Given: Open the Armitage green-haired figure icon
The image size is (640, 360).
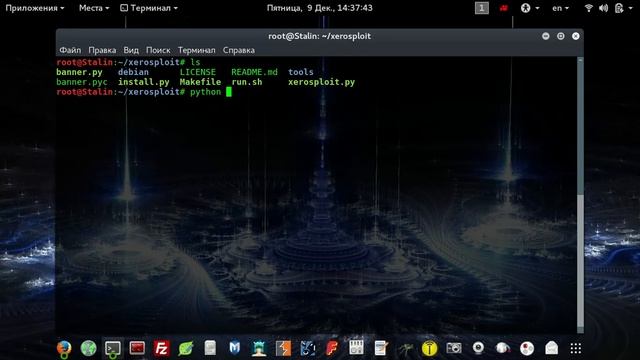Looking at the screenshot, I should [259, 348].
